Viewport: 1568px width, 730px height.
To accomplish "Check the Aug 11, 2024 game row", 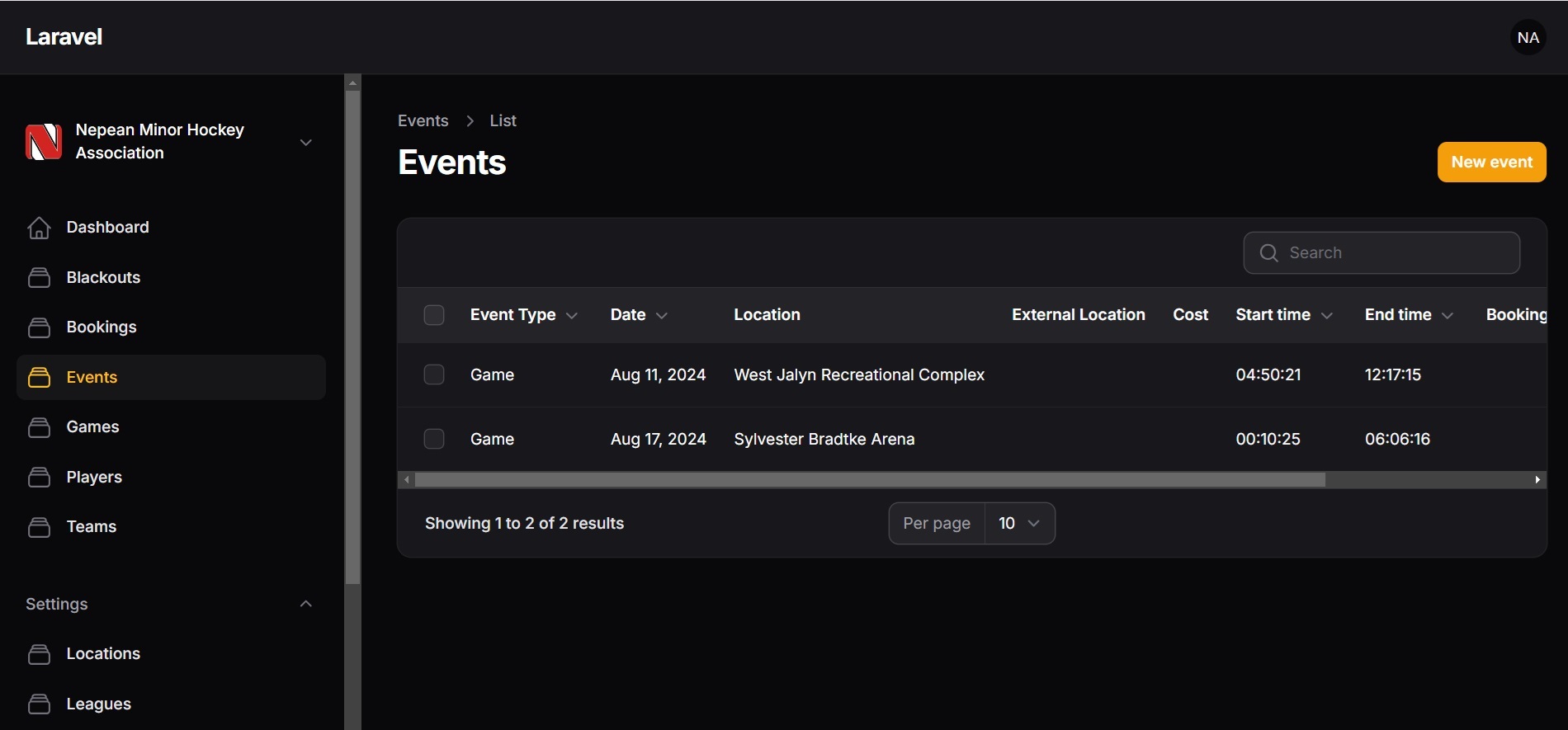I will 434,374.
